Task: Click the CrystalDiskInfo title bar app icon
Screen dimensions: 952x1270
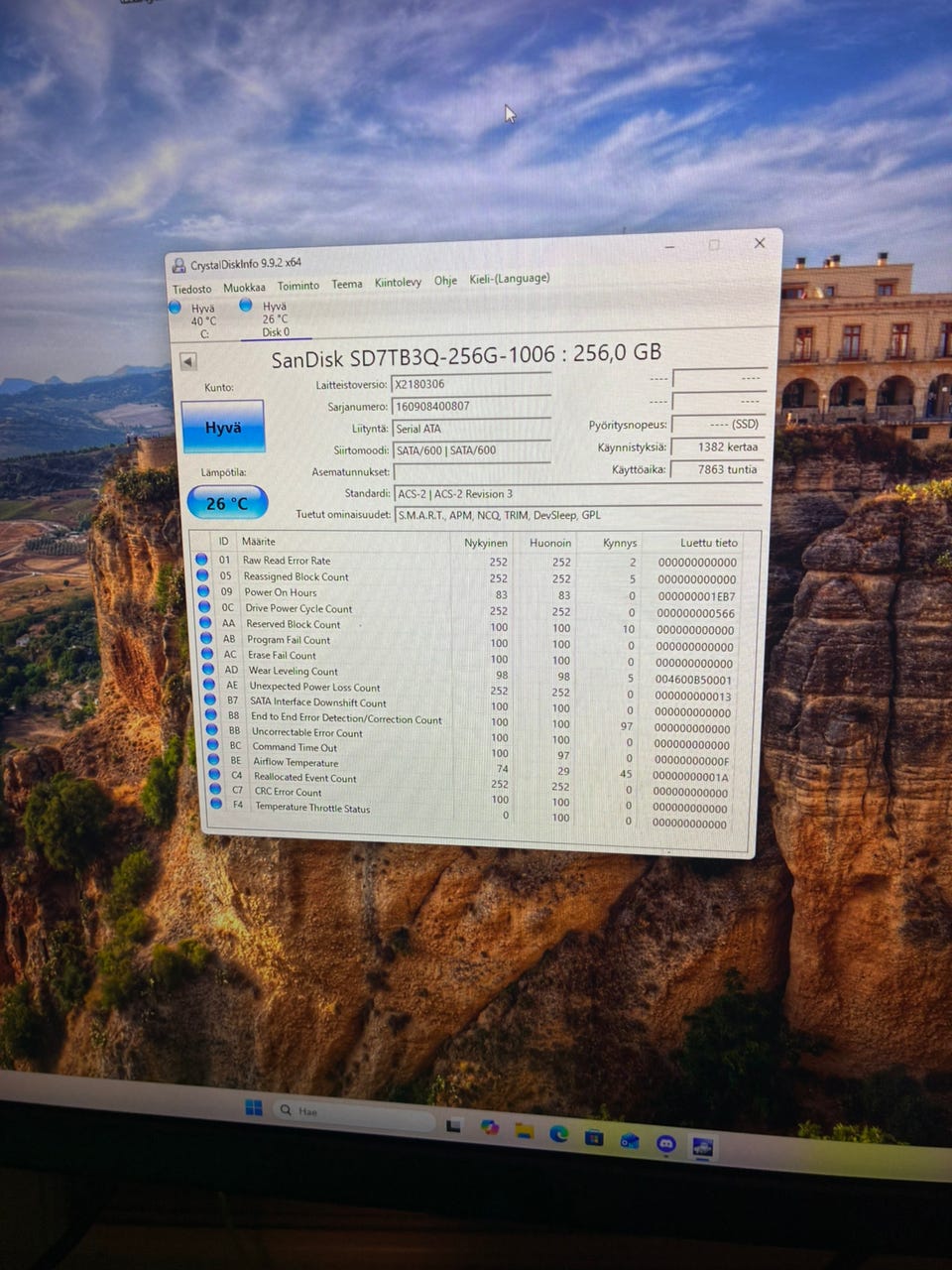Action: coord(178,265)
